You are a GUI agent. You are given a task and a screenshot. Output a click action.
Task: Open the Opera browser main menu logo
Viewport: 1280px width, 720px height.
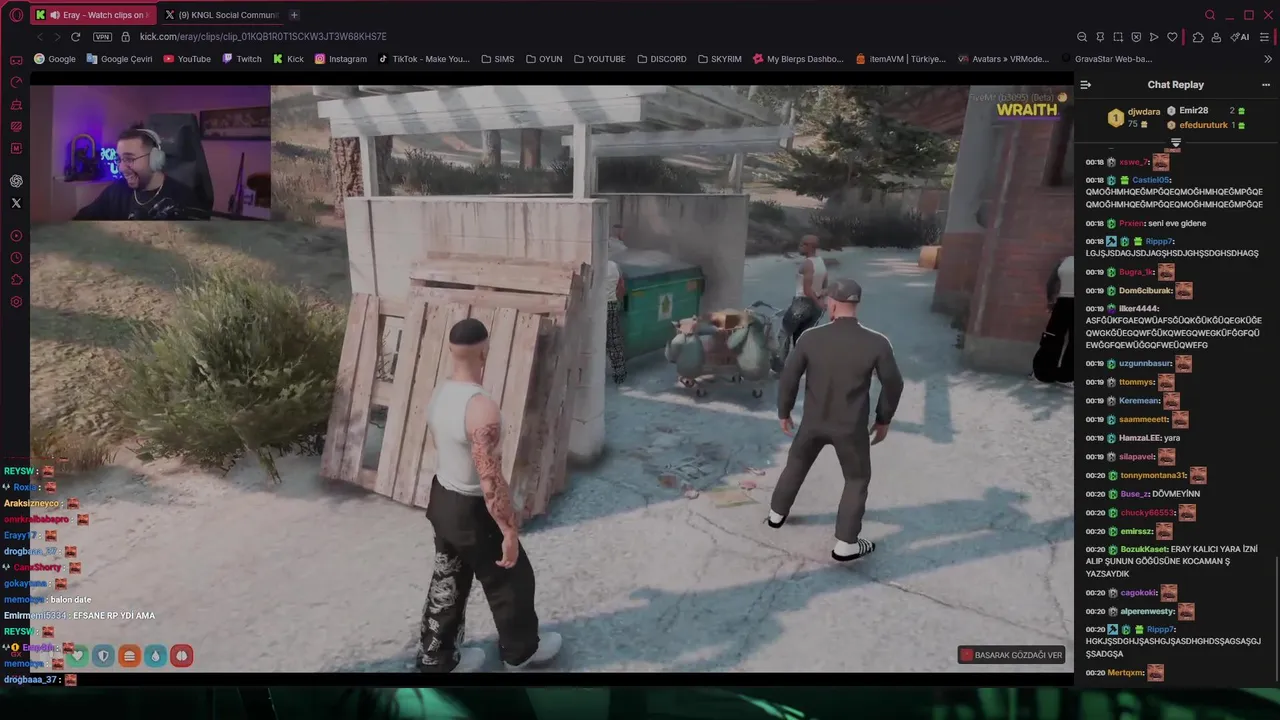tap(16, 15)
